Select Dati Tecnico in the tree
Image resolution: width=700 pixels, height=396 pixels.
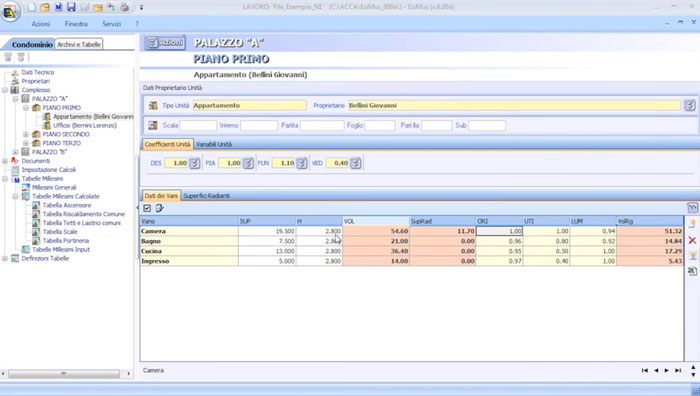(x=38, y=72)
